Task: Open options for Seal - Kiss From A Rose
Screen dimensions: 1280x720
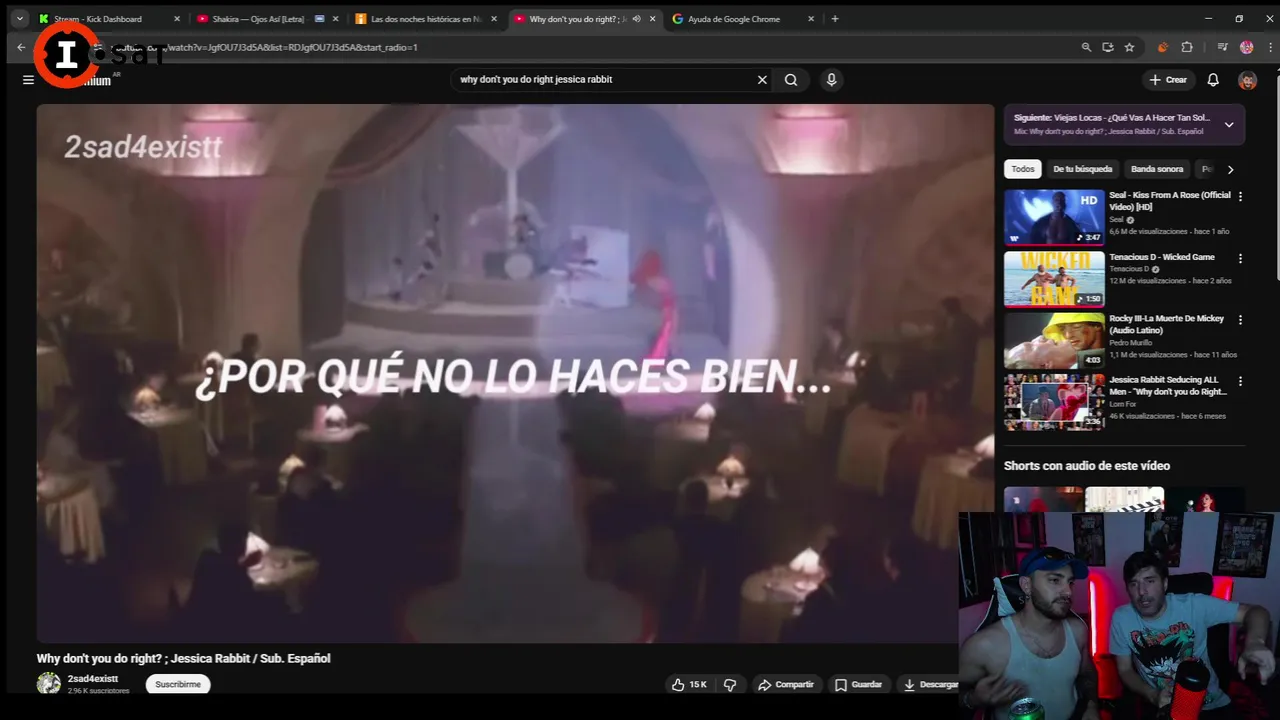Action: pyautogui.click(x=1240, y=197)
